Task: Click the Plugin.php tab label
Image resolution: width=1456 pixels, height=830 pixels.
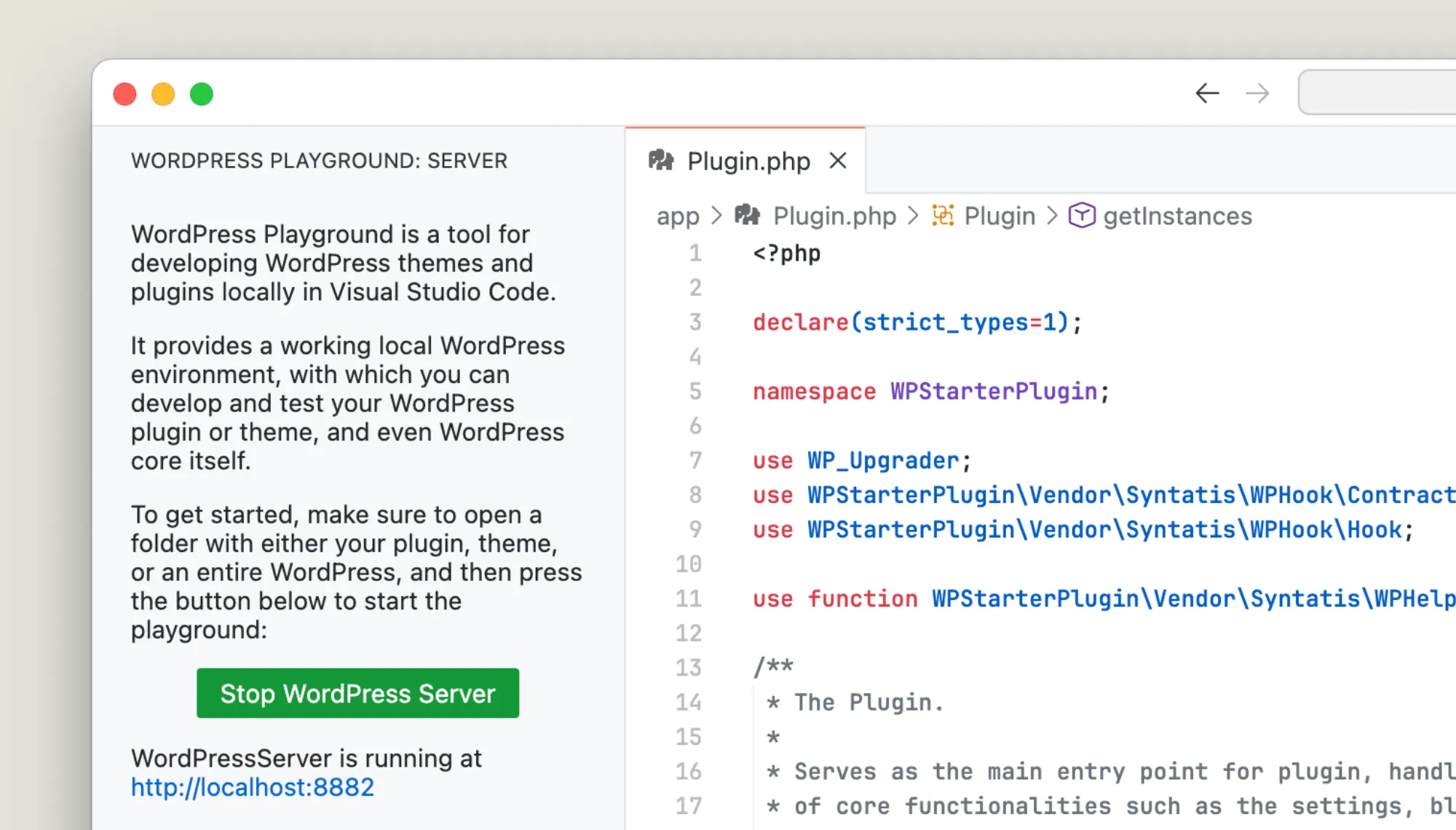Action: click(x=748, y=161)
